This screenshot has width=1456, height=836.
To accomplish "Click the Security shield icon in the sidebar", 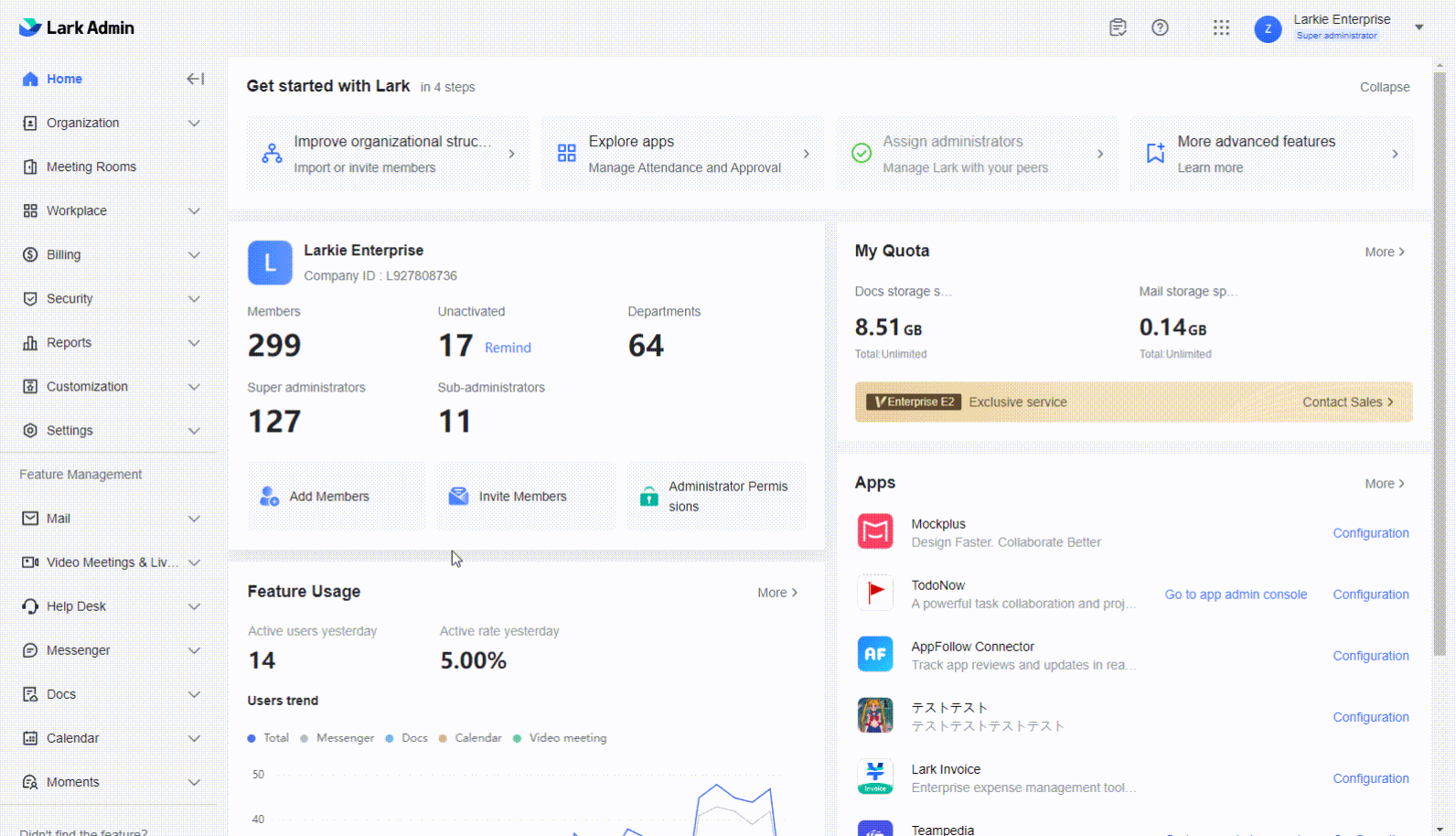I will coord(30,298).
